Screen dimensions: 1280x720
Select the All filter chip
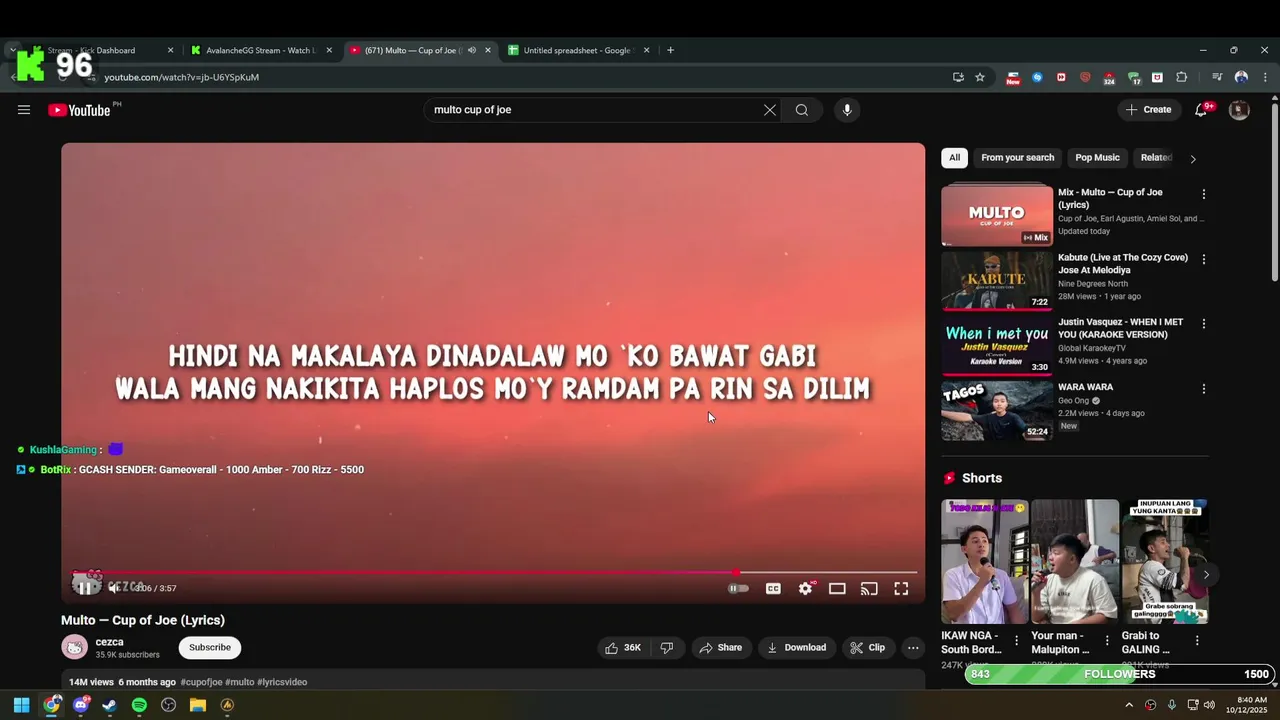(954, 158)
